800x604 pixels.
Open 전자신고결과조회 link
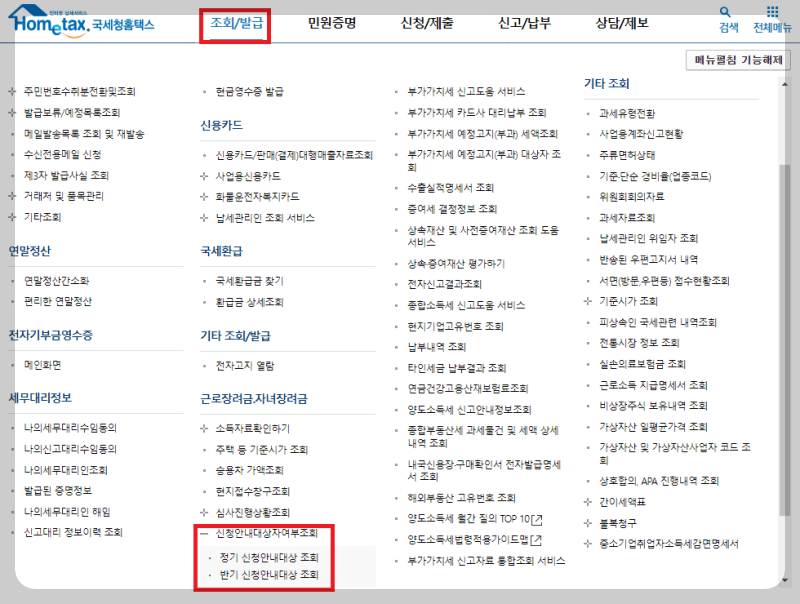coord(444,284)
